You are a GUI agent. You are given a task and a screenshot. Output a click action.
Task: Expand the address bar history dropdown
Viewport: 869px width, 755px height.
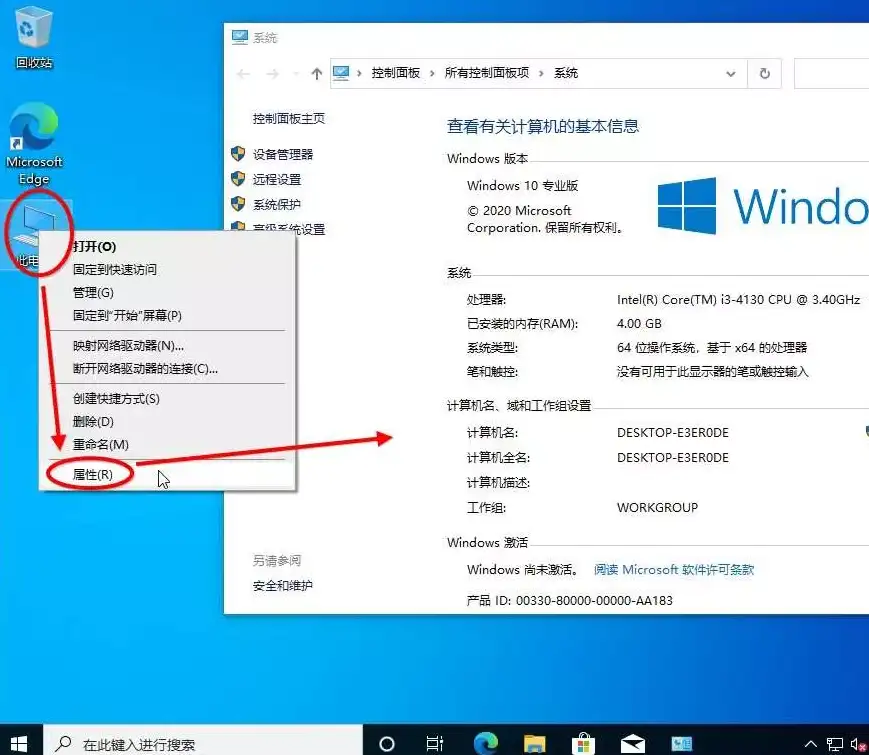click(732, 73)
